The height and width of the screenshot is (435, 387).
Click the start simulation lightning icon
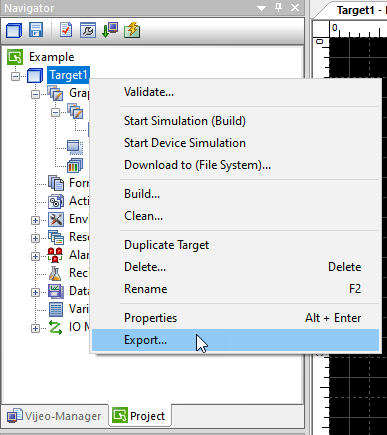click(x=132, y=30)
